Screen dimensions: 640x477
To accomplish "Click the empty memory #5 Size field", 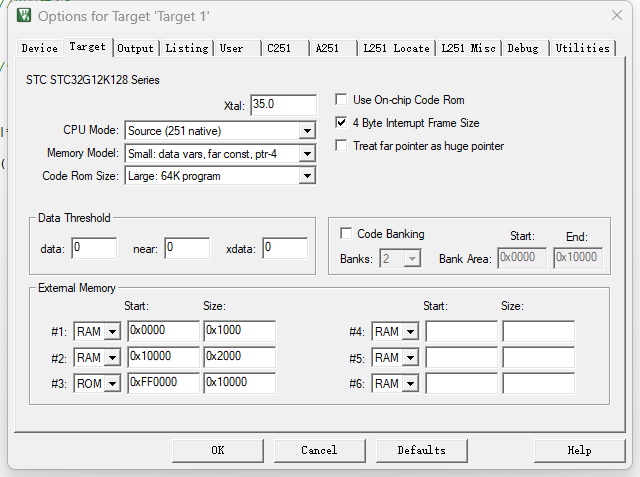I will [539, 357].
